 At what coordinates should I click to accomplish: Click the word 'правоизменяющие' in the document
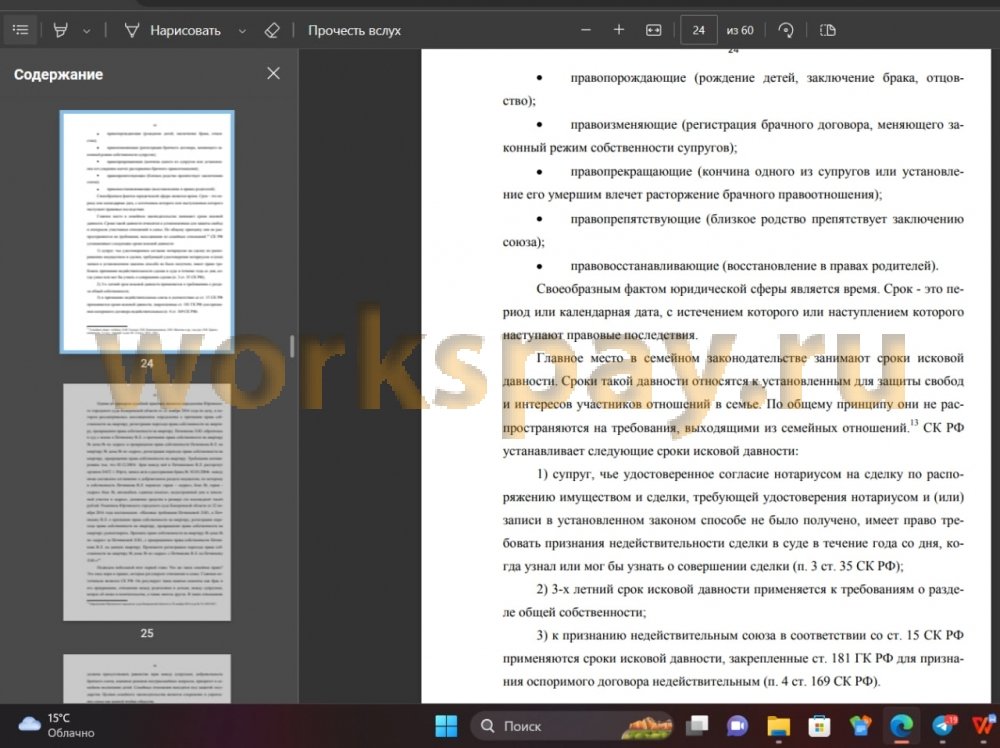click(623, 124)
